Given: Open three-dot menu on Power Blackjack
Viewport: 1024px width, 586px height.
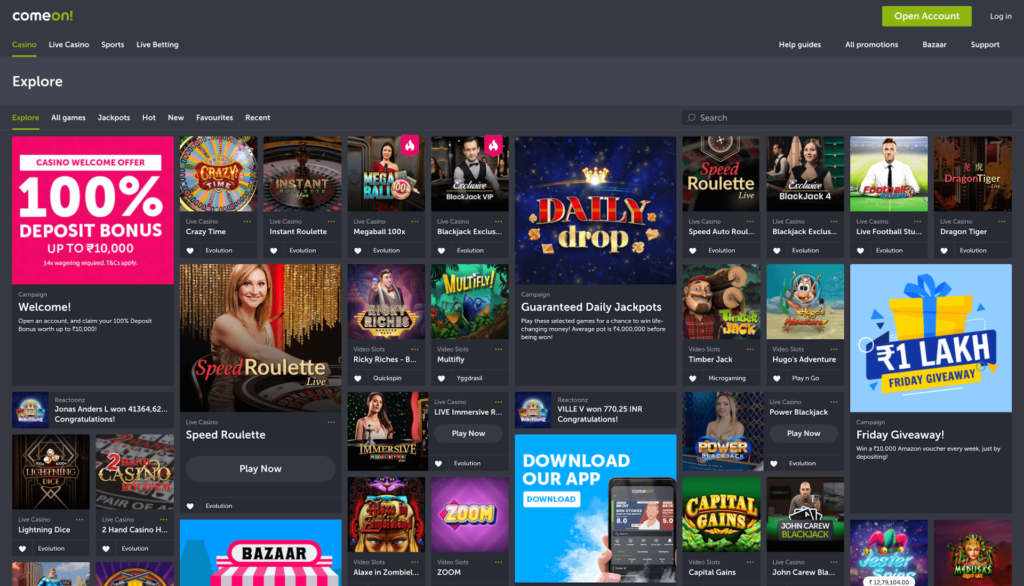Looking at the screenshot, I should point(834,402).
